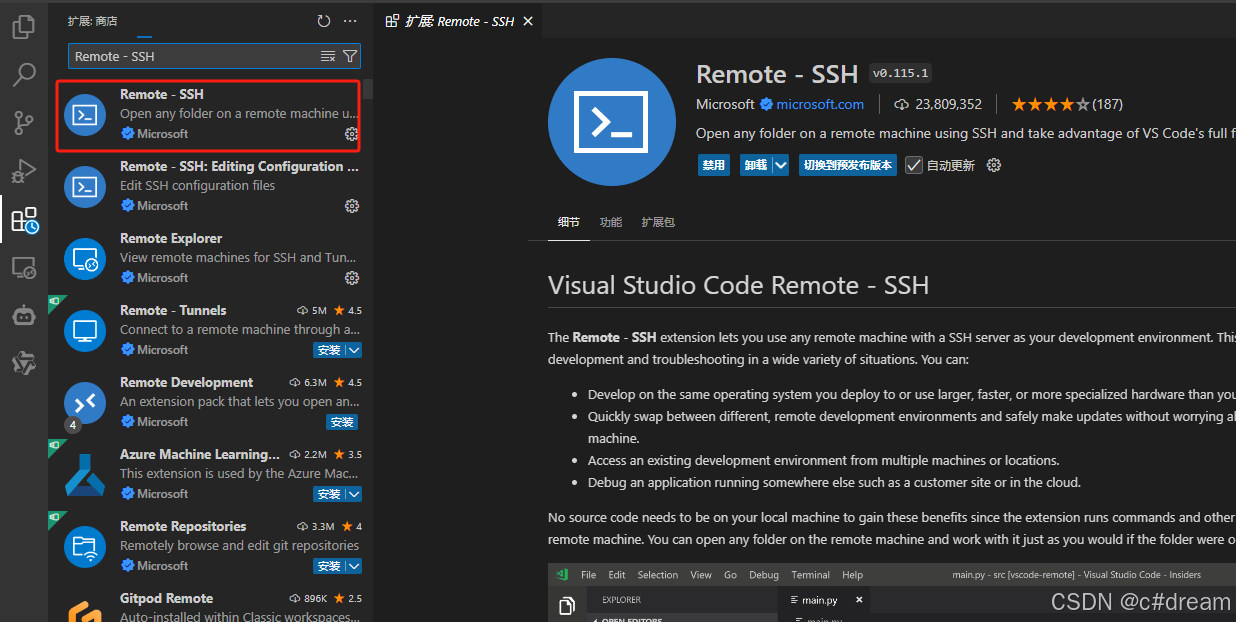Select the Extensions view icon
1236x622 pixels.
[x=24, y=219]
